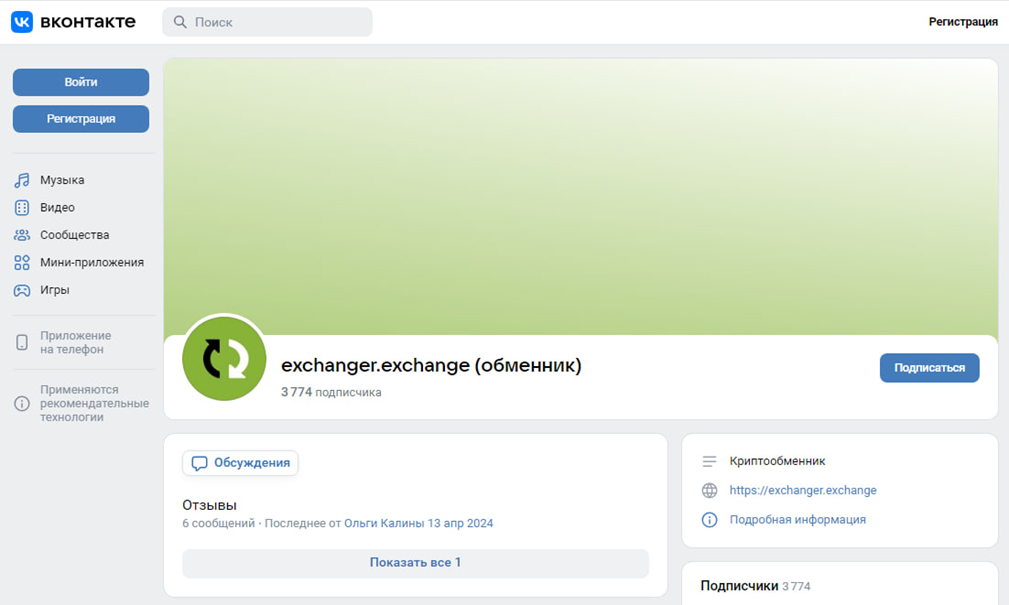The height and width of the screenshot is (605, 1009).
Task: Click the blue Регистрация sidebar button
Action: (x=81, y=119)
